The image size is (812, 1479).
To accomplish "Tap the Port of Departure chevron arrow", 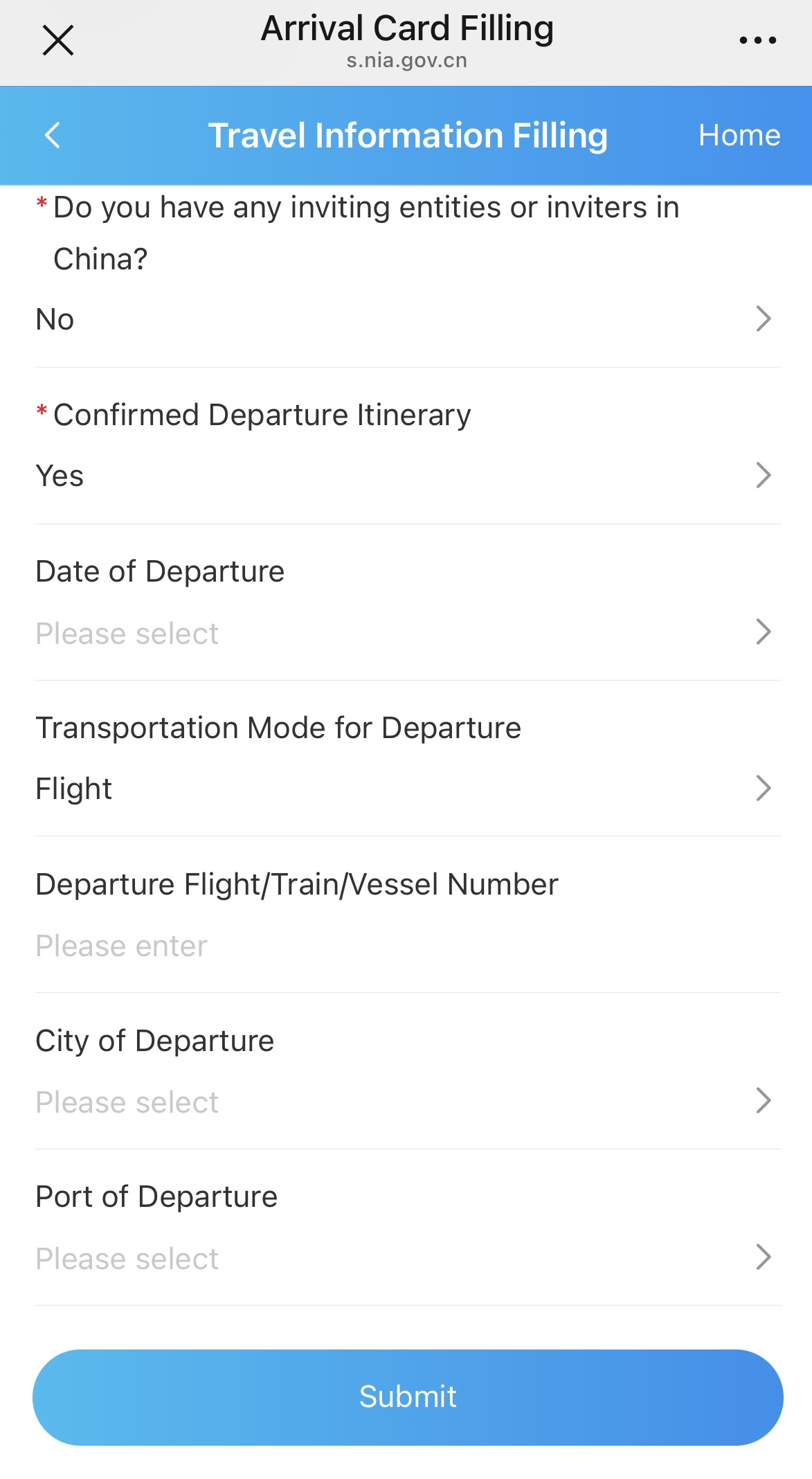I will click(x=764, y=1257).
